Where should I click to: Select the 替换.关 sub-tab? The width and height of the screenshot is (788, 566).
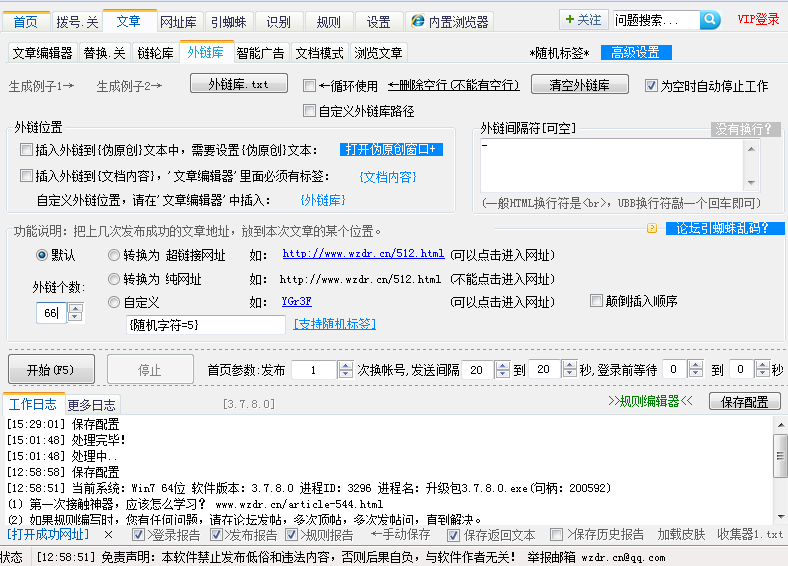(x=105, y=53)
